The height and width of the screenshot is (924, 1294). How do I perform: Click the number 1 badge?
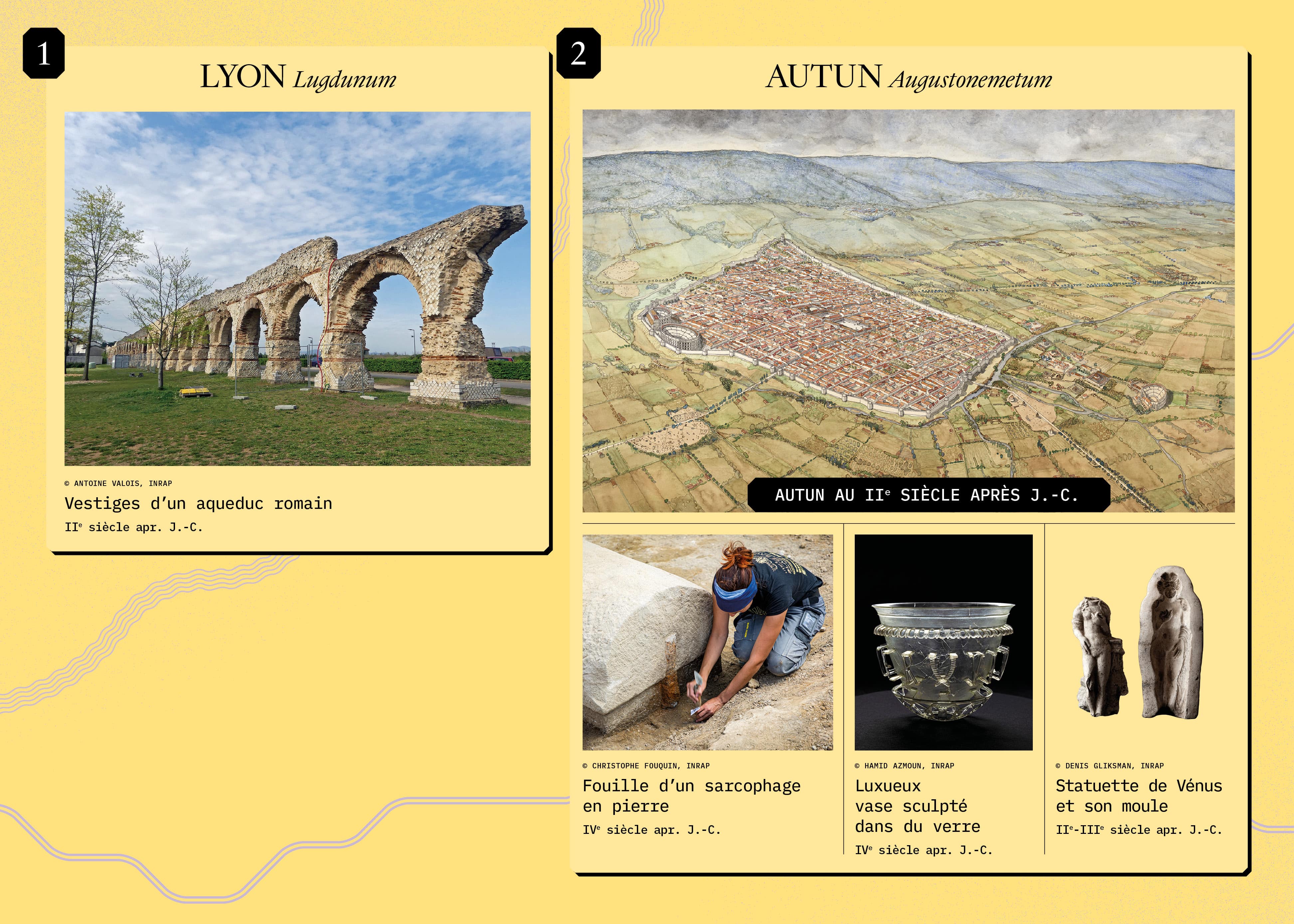[44, 53]
